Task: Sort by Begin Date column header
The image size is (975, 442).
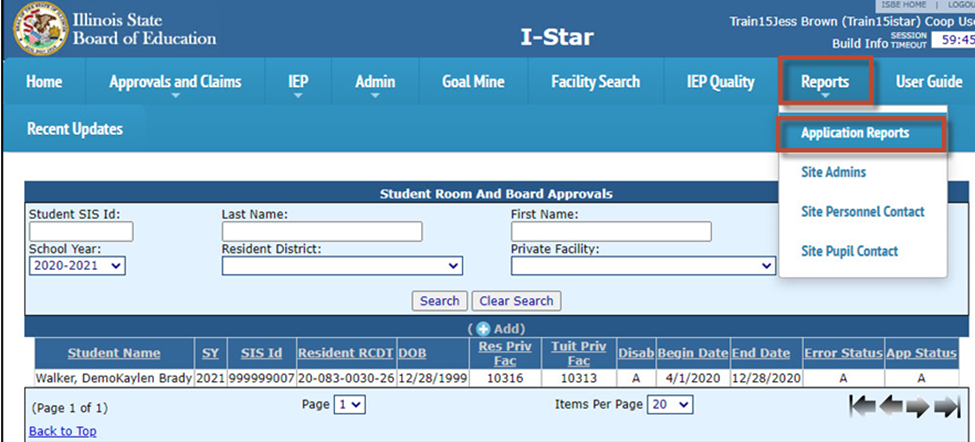Action: [x=692, y=354]
